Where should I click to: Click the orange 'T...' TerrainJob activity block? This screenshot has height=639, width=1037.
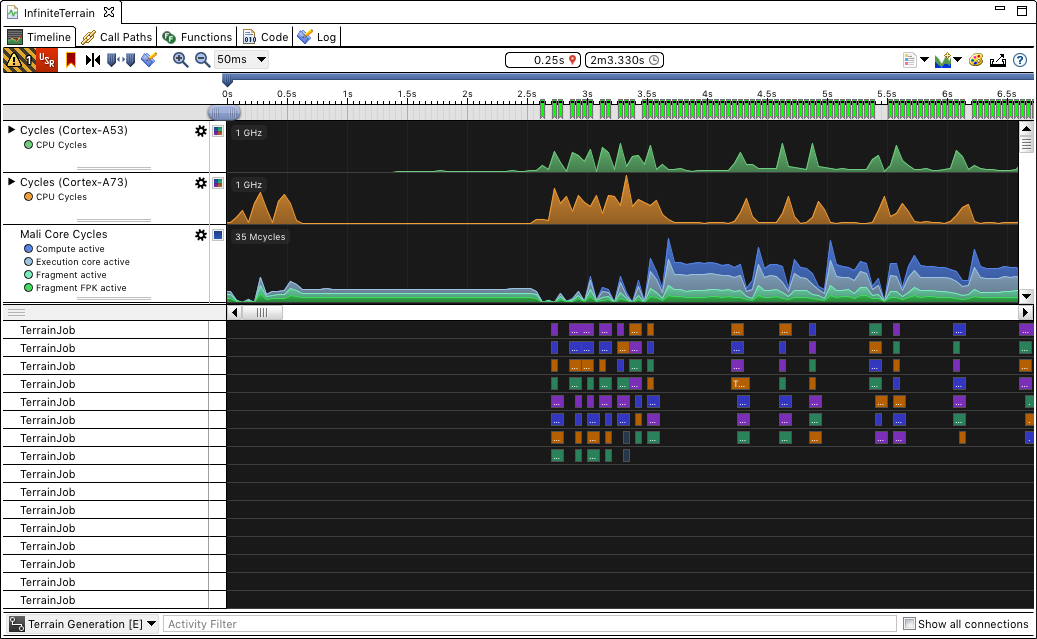pos(740,384)
